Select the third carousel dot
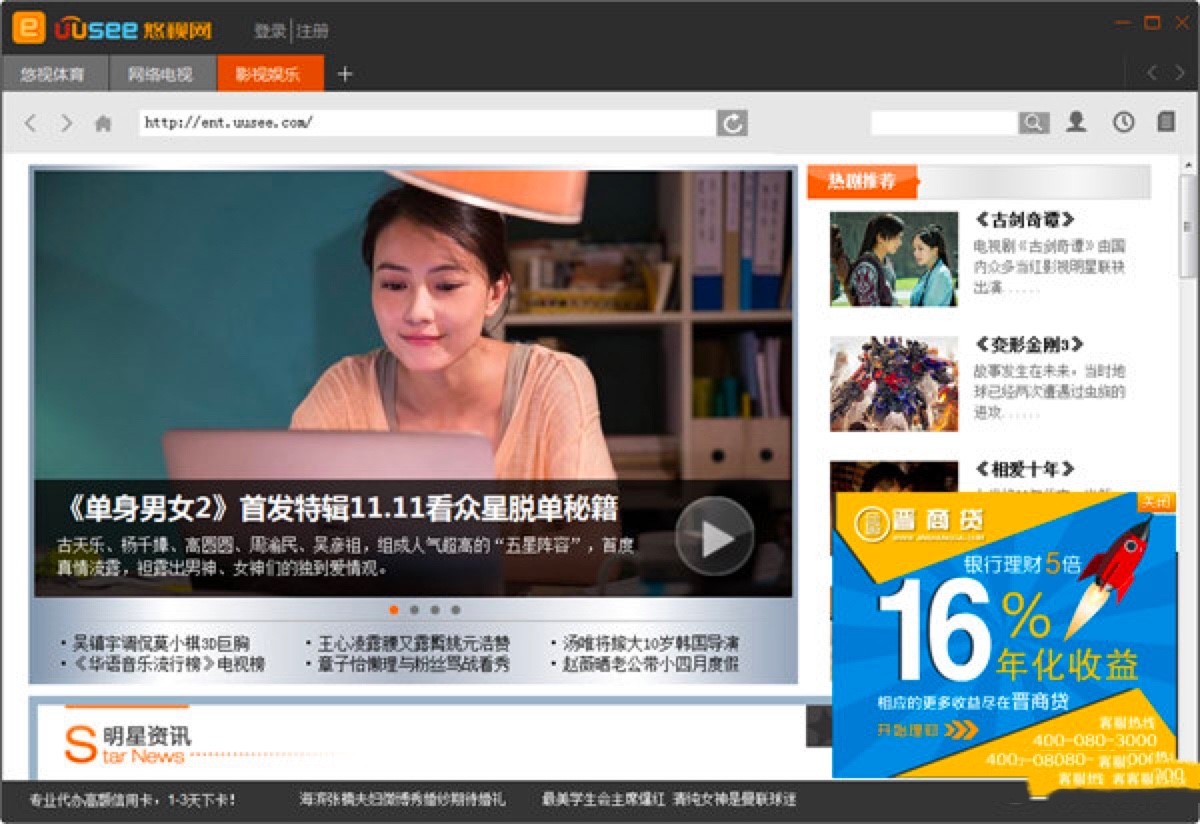The height and width of the screenshot is (824, 1200). click(435, 609)
